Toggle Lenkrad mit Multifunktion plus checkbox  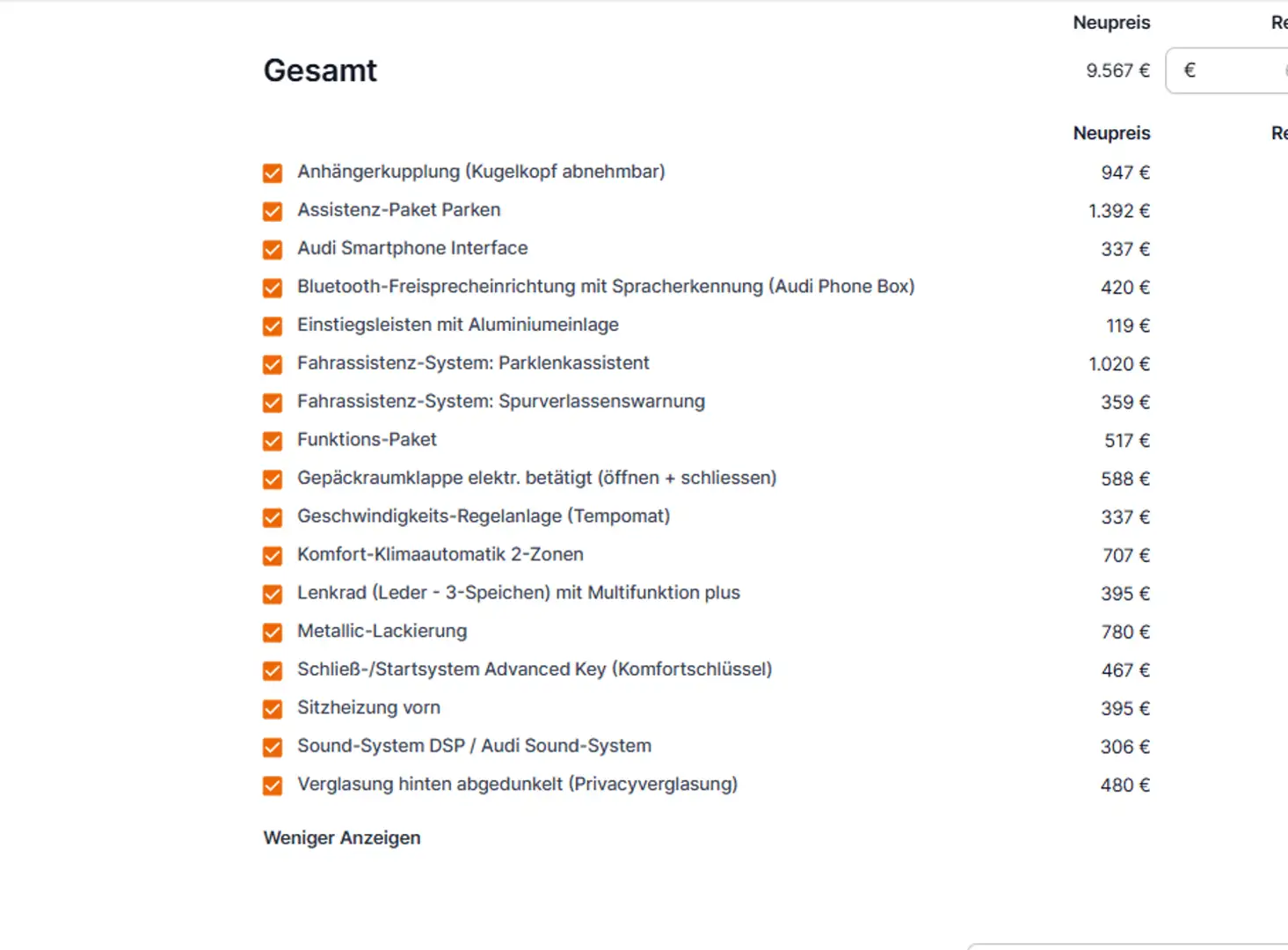(x=273, y=594)
